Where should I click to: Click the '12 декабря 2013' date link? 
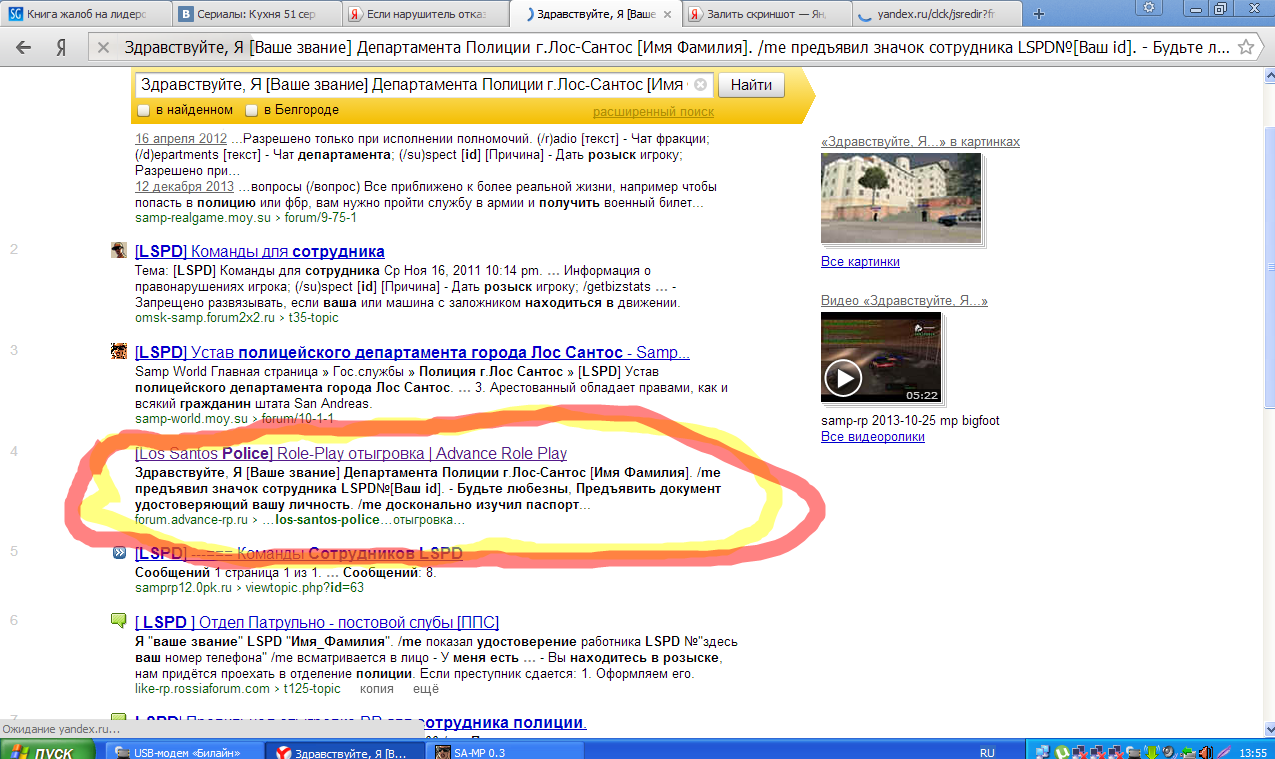click(184, 186)
